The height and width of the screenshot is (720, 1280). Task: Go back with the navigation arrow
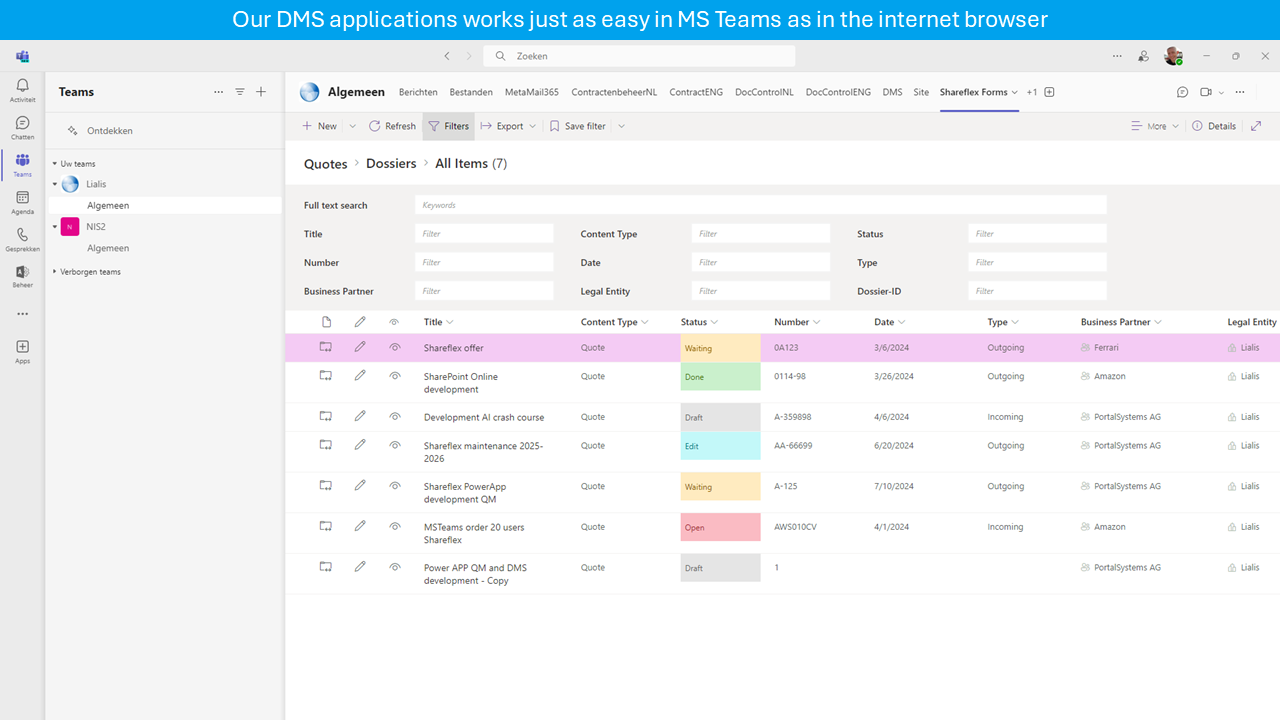[x=447, y=56]
